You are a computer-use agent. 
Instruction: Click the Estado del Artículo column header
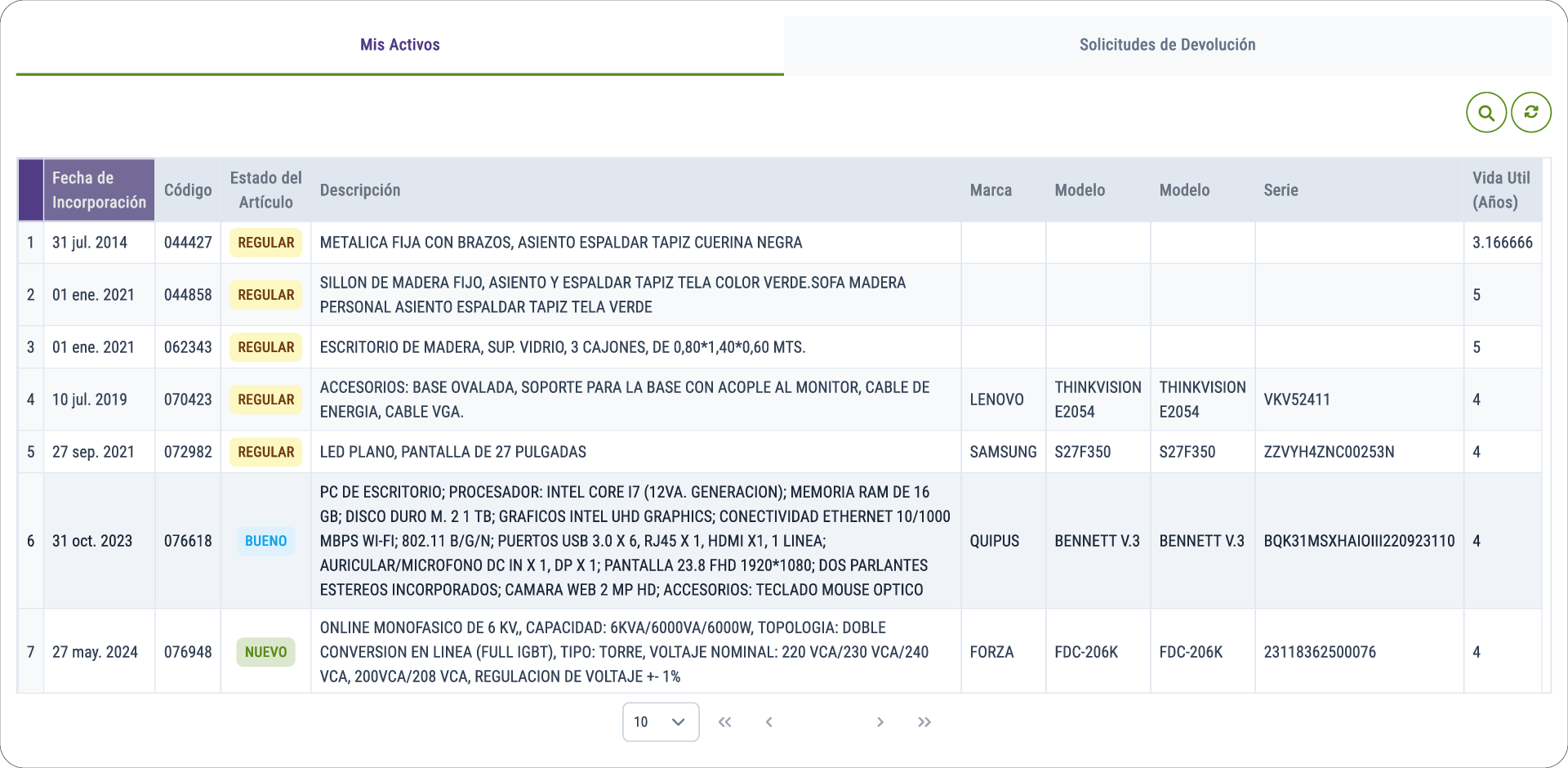[265, 190]
